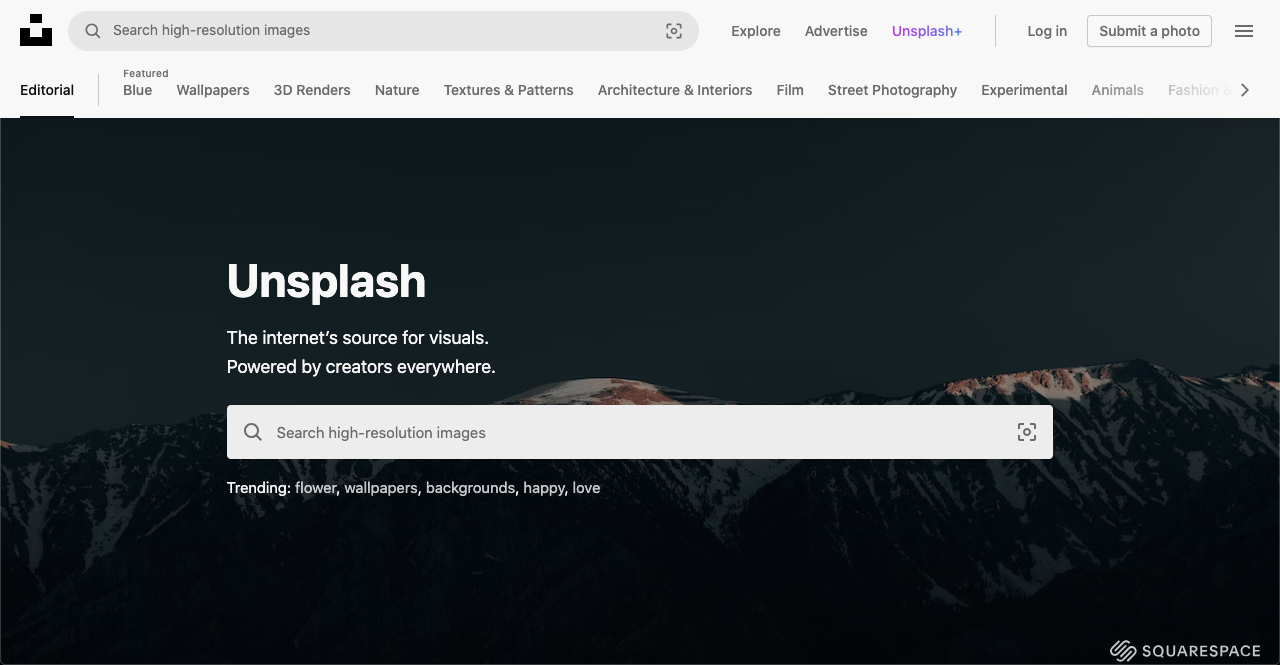Open the Textures & Patterns category
This screenshot has height=665, width=1280.
coord(509,90)
